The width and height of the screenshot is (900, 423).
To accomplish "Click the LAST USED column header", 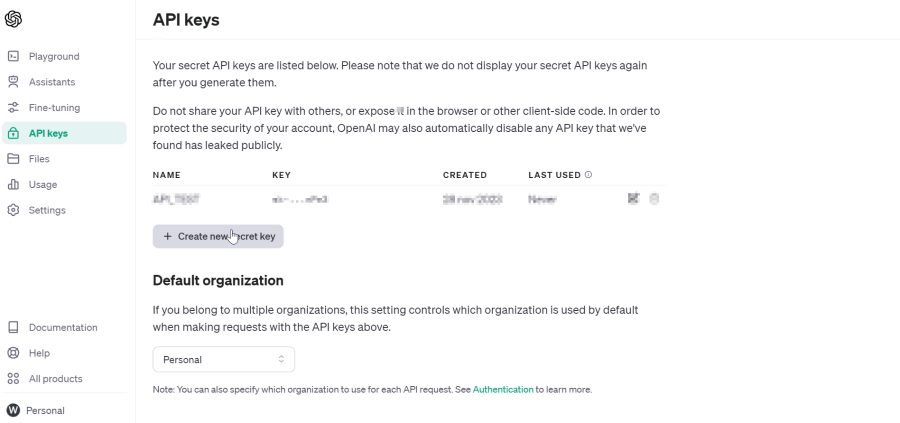I will (554, 175).
